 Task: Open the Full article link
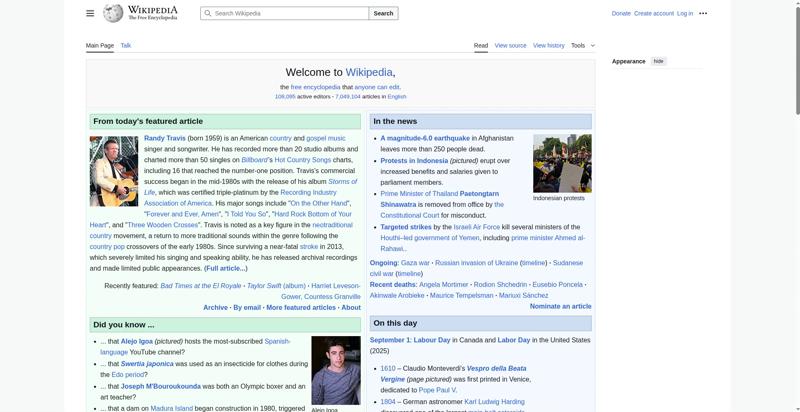[226, 268]
